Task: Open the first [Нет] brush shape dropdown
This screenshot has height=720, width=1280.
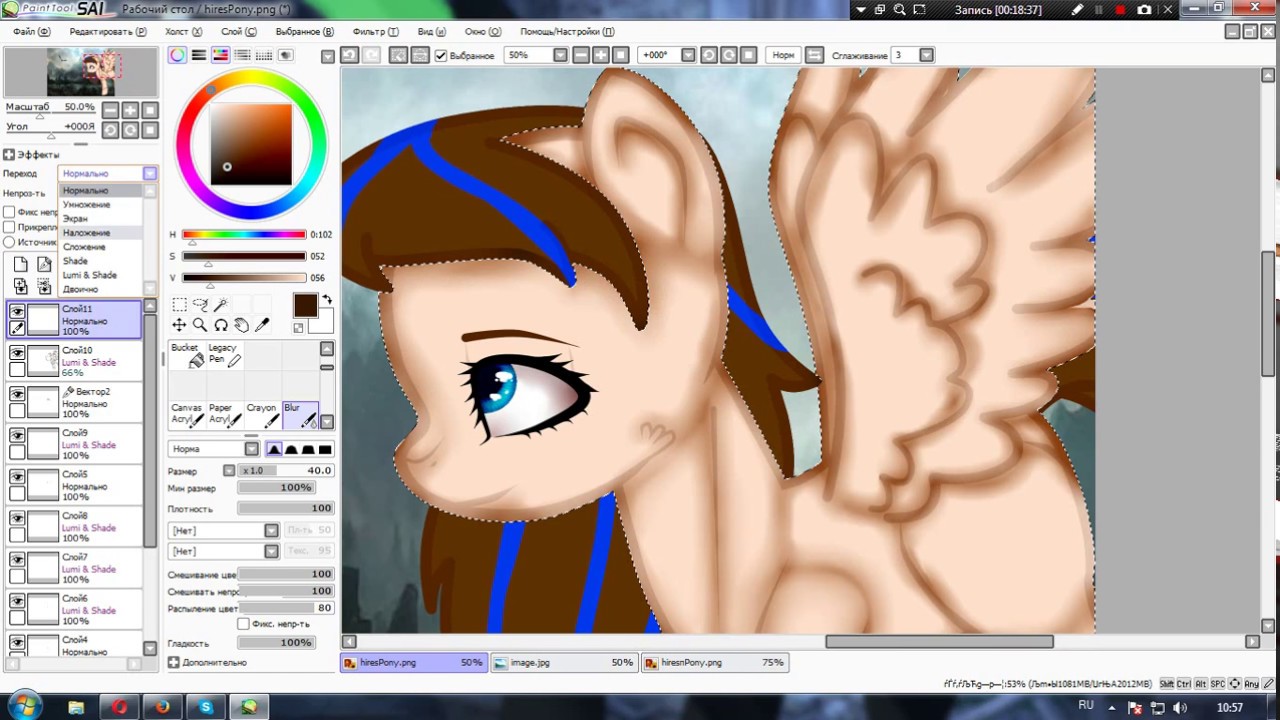Action: coord(271,530)
